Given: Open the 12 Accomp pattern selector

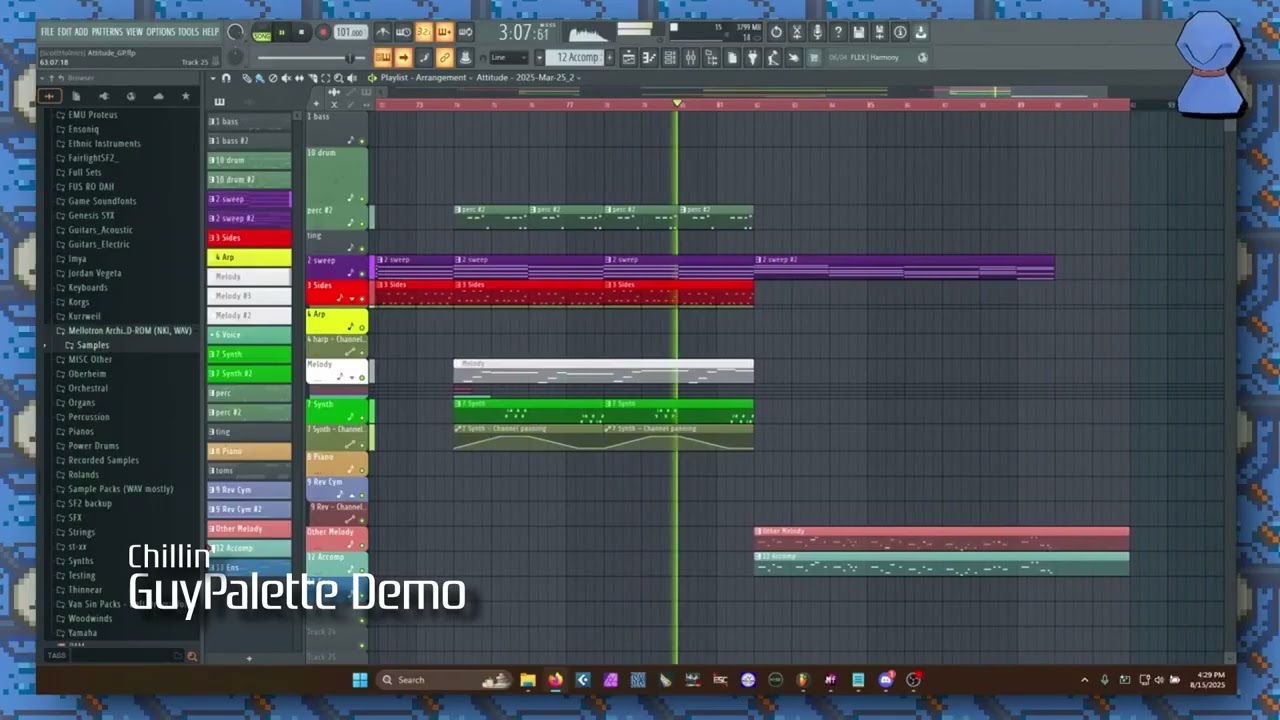Looking at the screenshot, I should click(x=577, y=57).
